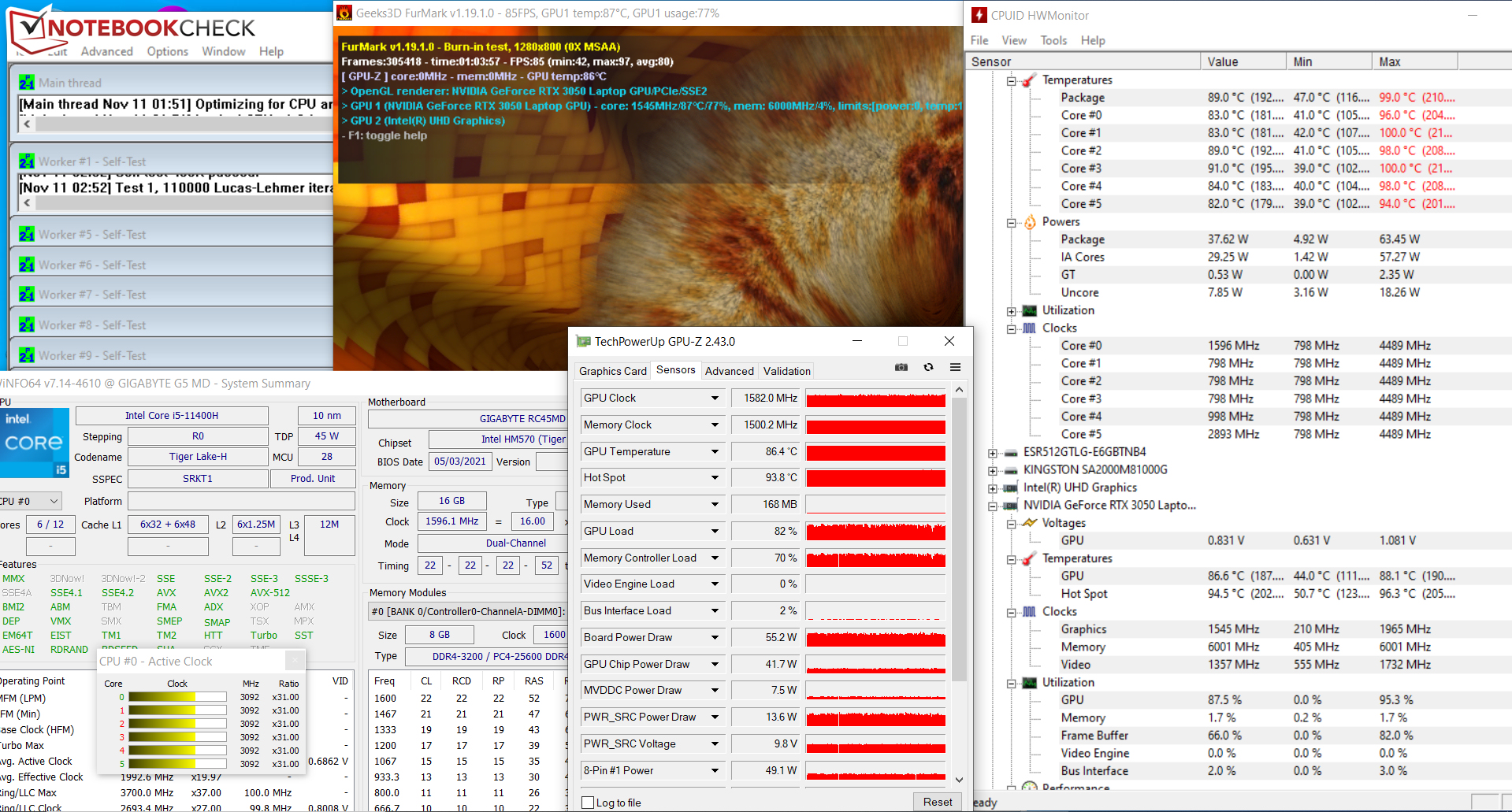
Task: Click the Worker #5 Self-Test window icon
Action: click(27, 235)
